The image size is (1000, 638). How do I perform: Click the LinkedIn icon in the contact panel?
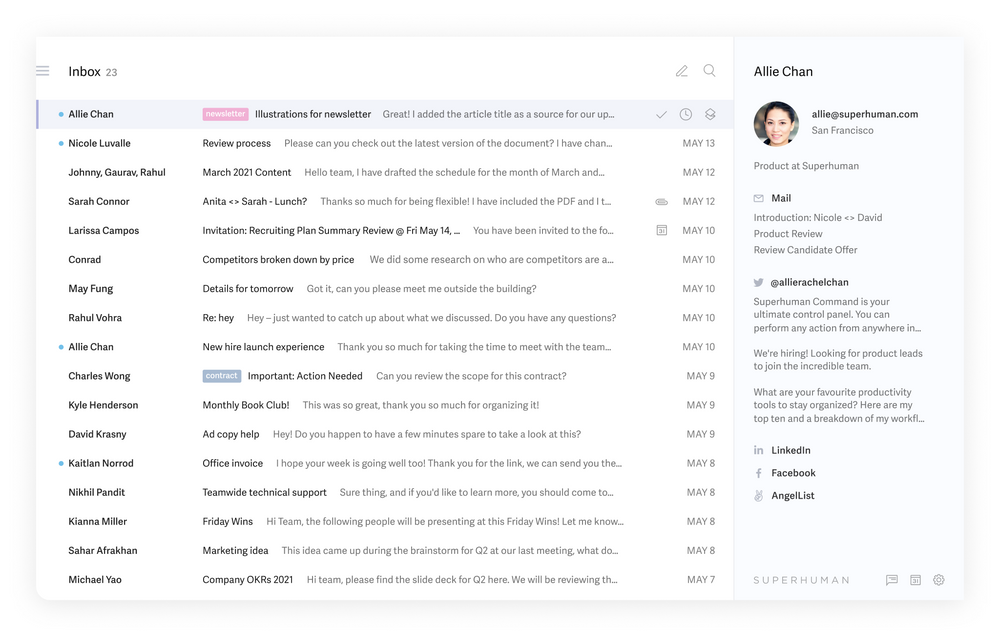(759, 449)
